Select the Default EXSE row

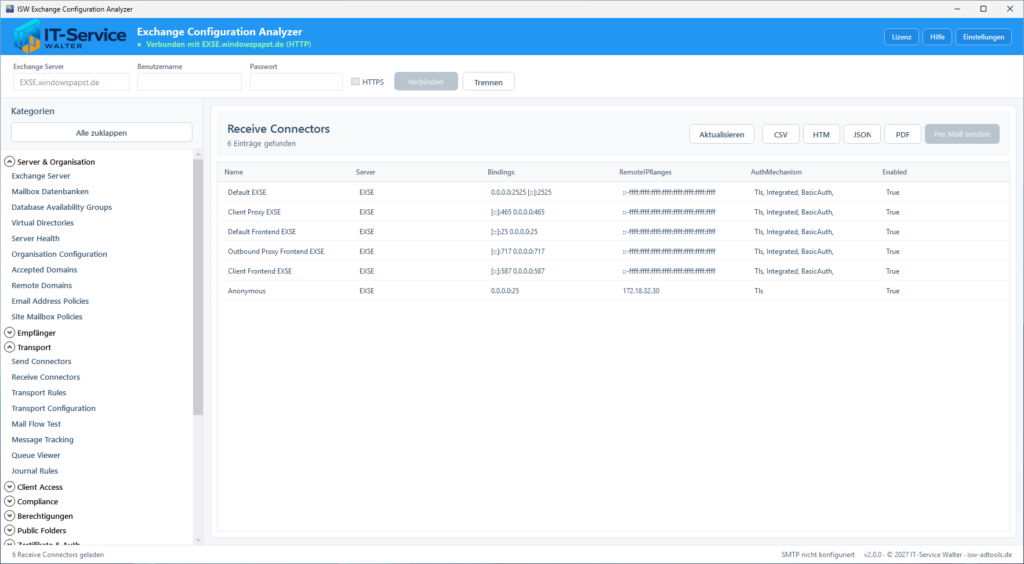click(613, 193)
